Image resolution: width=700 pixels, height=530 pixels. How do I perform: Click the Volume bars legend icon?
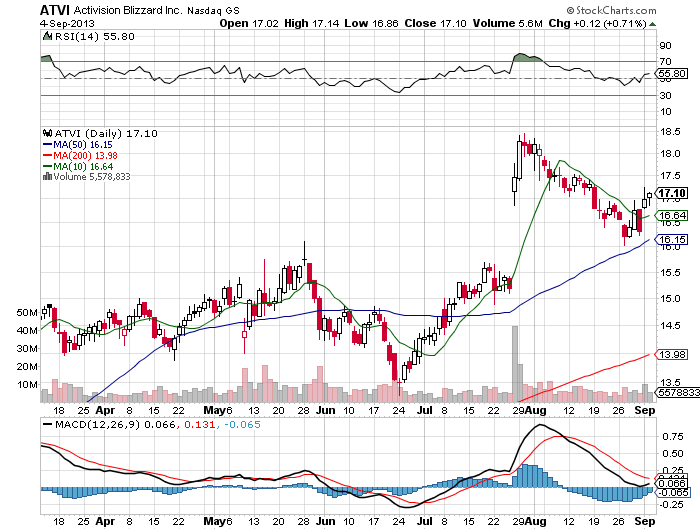pos(47,177)
